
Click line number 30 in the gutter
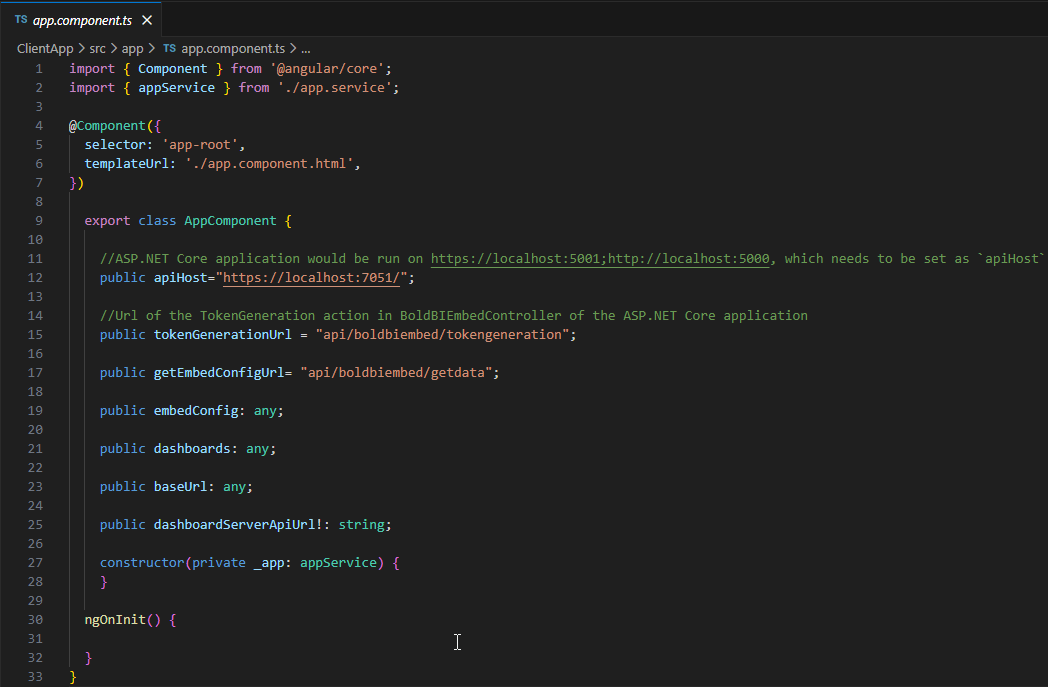coord(35,619)
